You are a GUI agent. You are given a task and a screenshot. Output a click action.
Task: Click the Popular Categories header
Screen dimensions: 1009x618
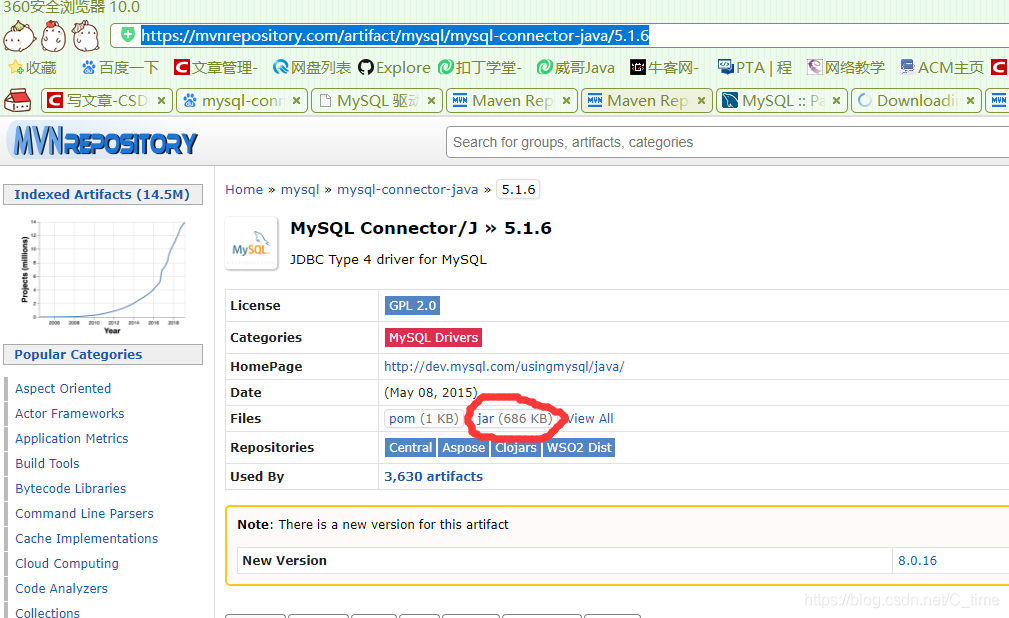click(102, 354)
